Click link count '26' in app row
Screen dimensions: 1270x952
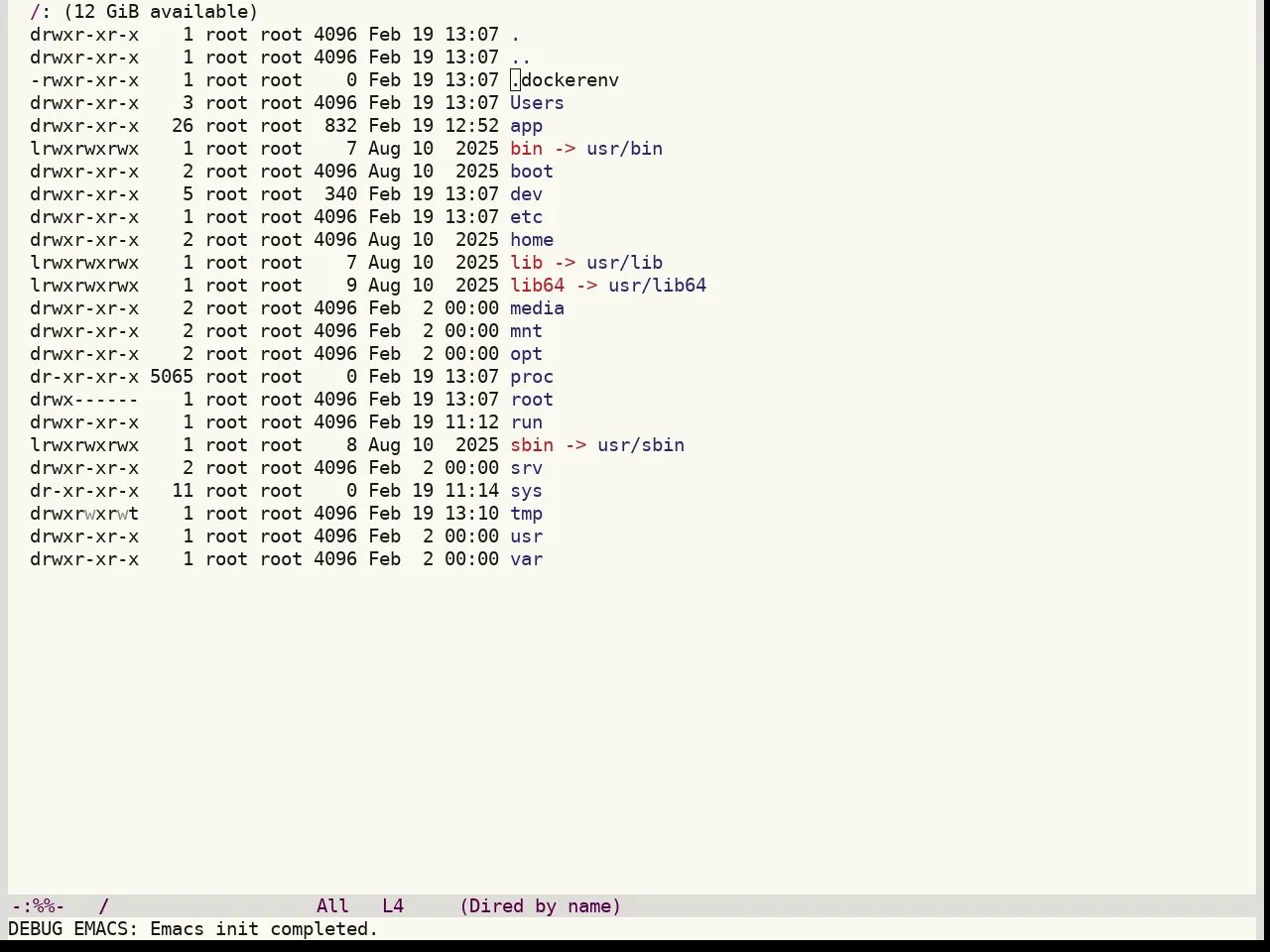tap(183, 126)
